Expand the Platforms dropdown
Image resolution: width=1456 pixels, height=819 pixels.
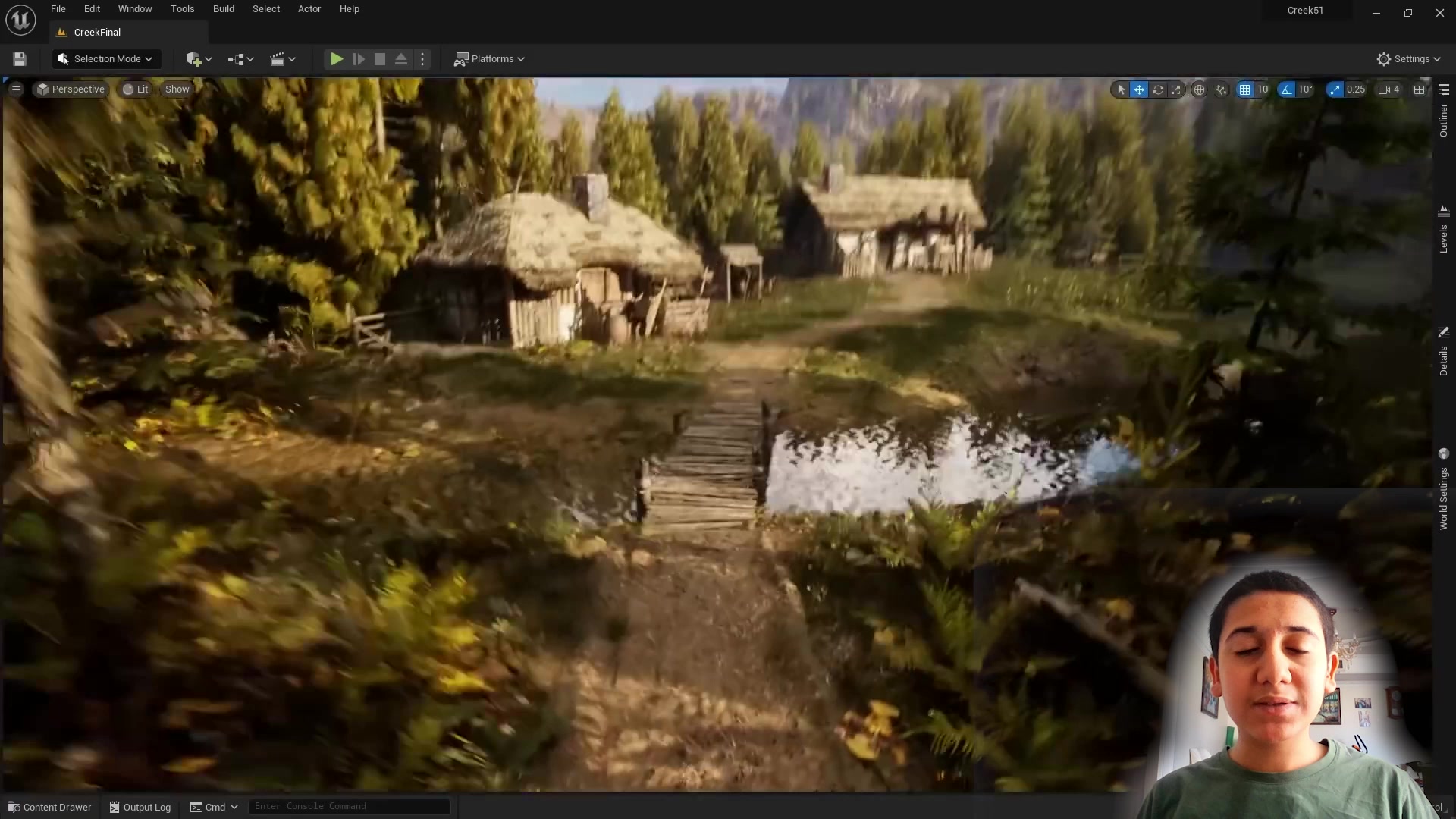tap(490, 59)
